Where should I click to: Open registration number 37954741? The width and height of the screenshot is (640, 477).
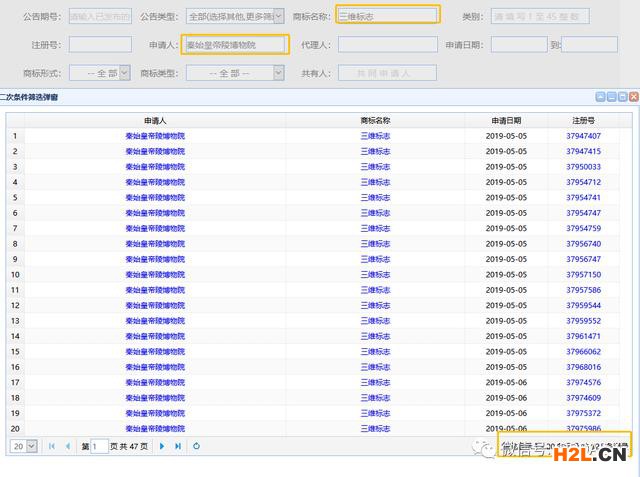click(583, 197)
